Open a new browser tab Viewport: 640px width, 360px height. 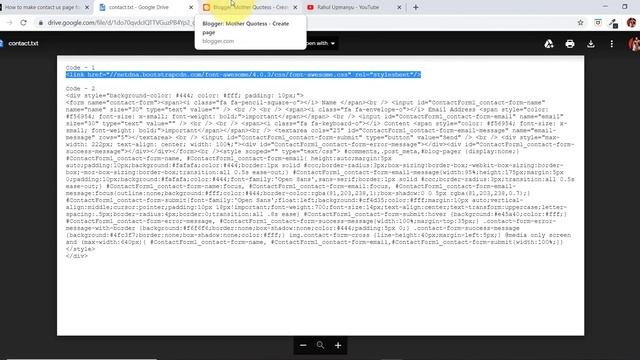tap(416, 7)
